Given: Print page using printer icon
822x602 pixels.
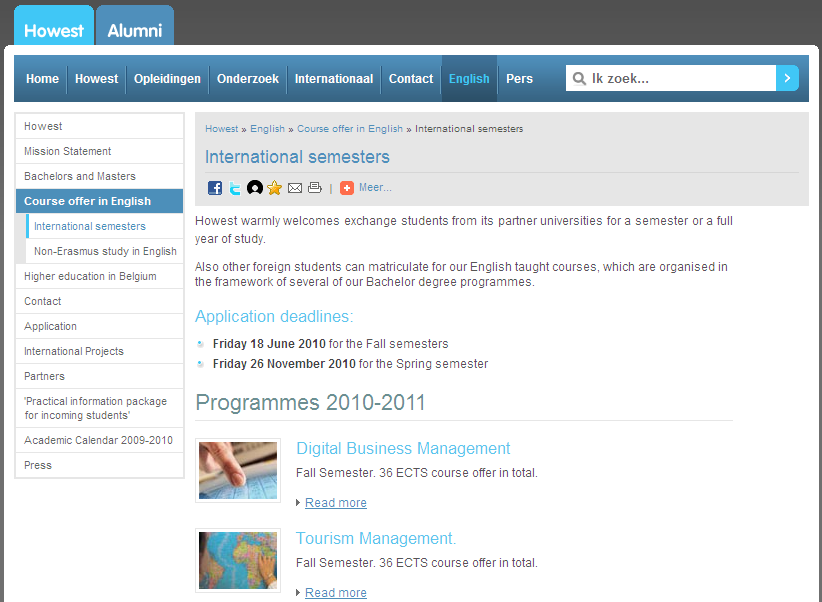Looking at the screenshot, I should coord(315,187).
